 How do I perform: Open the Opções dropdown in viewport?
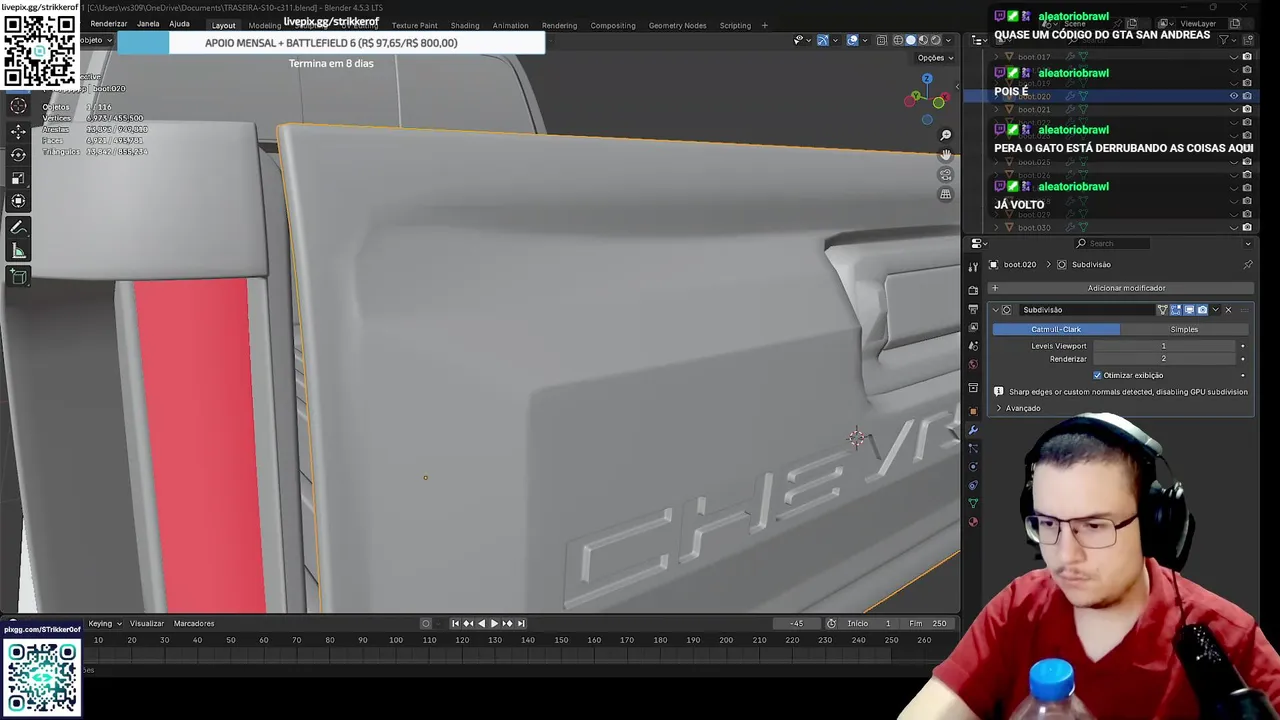click(935, 58)
